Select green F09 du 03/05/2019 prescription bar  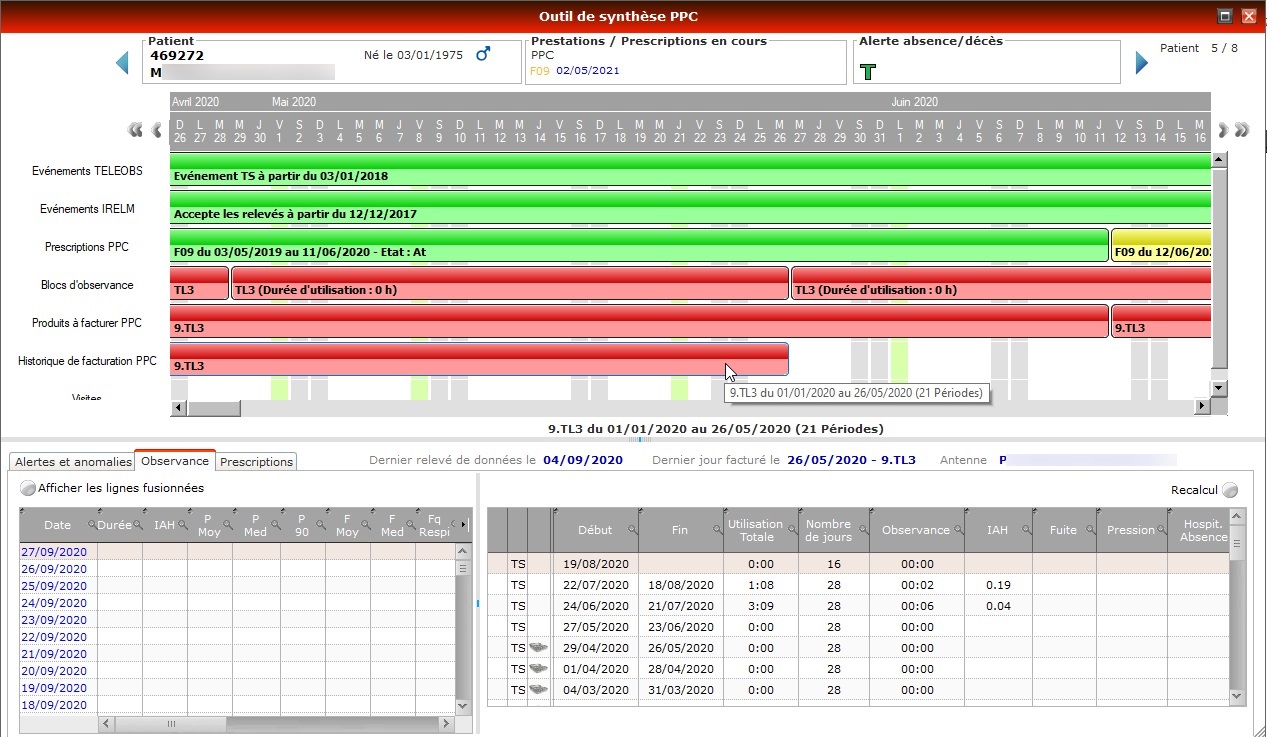point(639,245)
